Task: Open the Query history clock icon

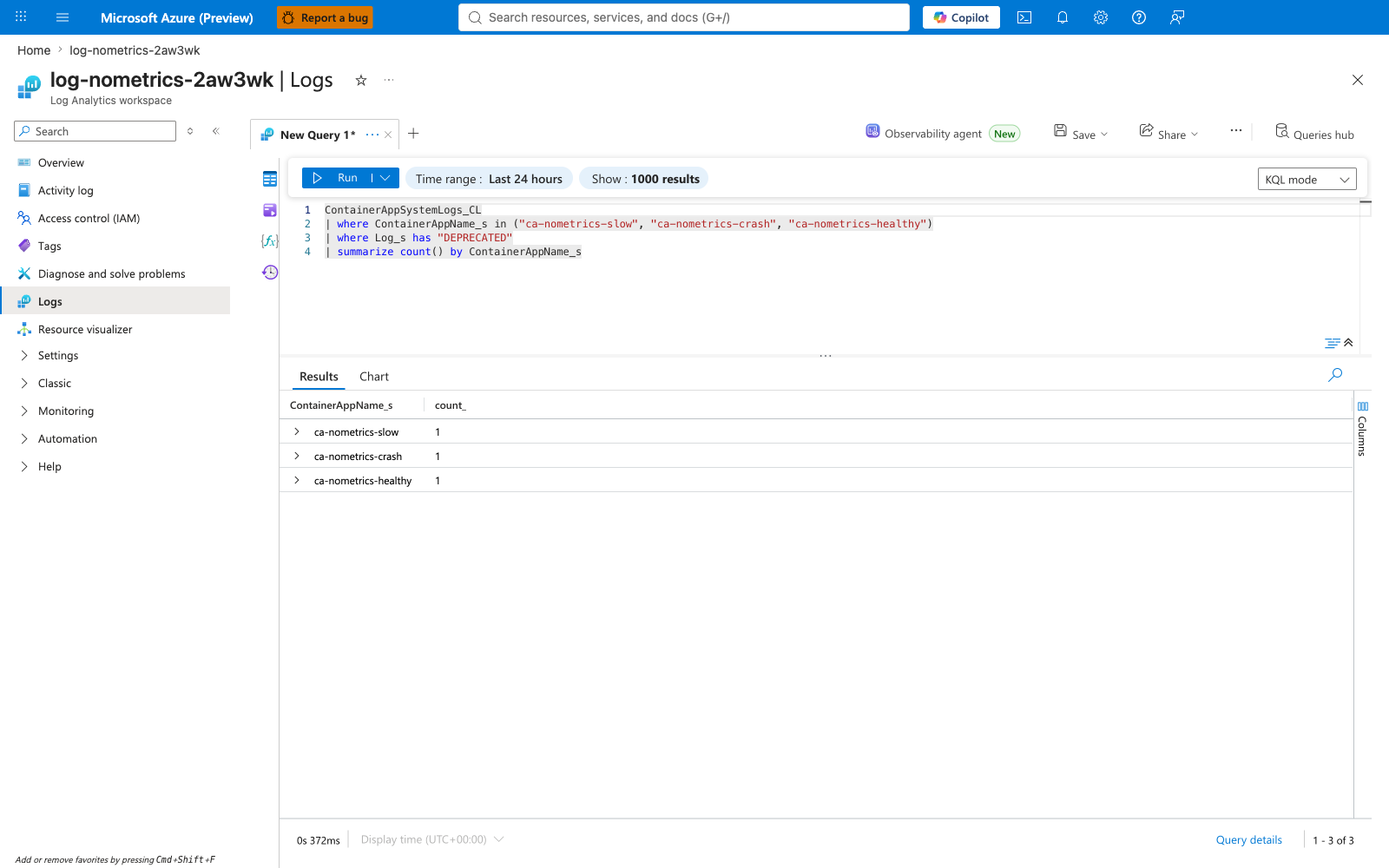Action: point(270,273)
